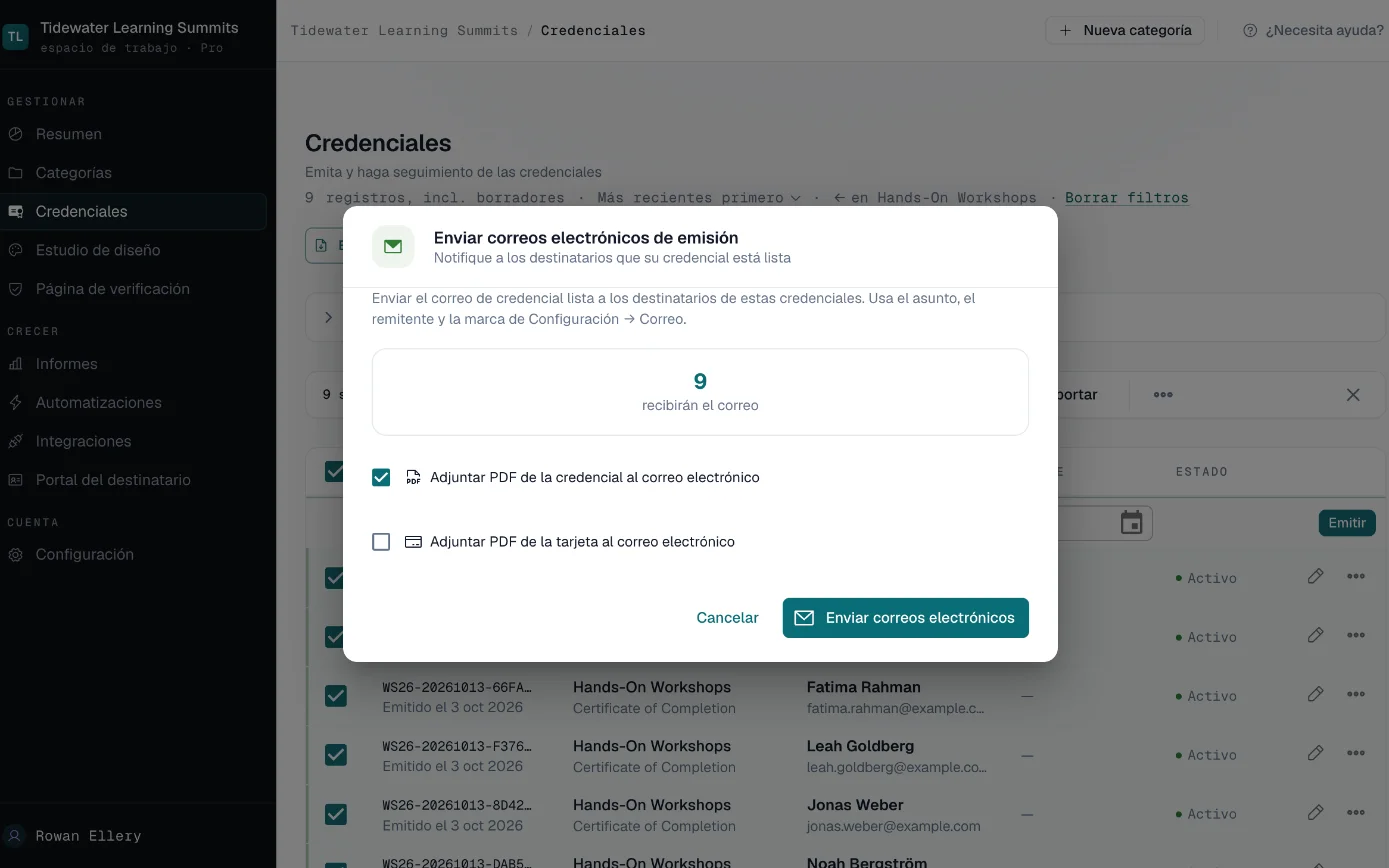Screen dimensions: 1389x868
Task: Check Adjuntar PDF de la tarjeta
Action: (x=381, y=542)
